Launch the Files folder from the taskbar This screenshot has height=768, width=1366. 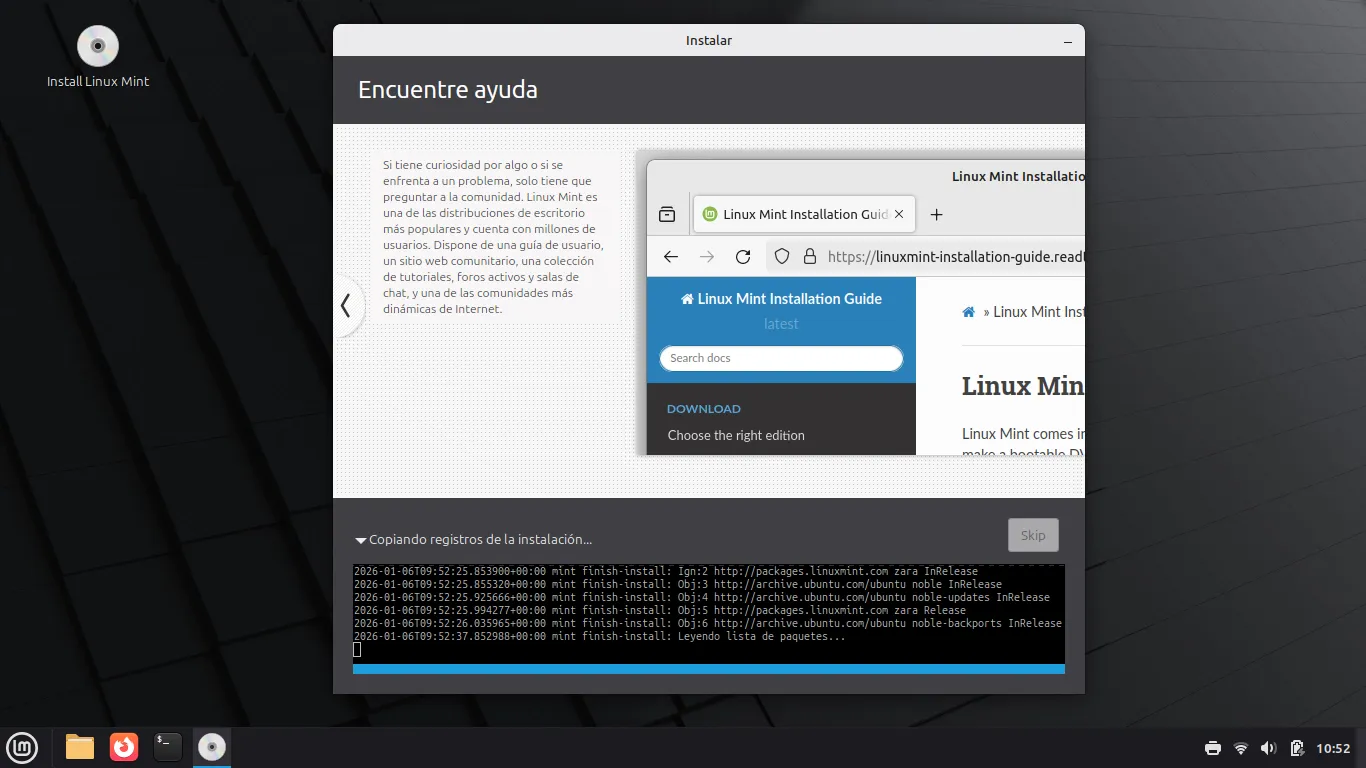(x=80, y=747)
